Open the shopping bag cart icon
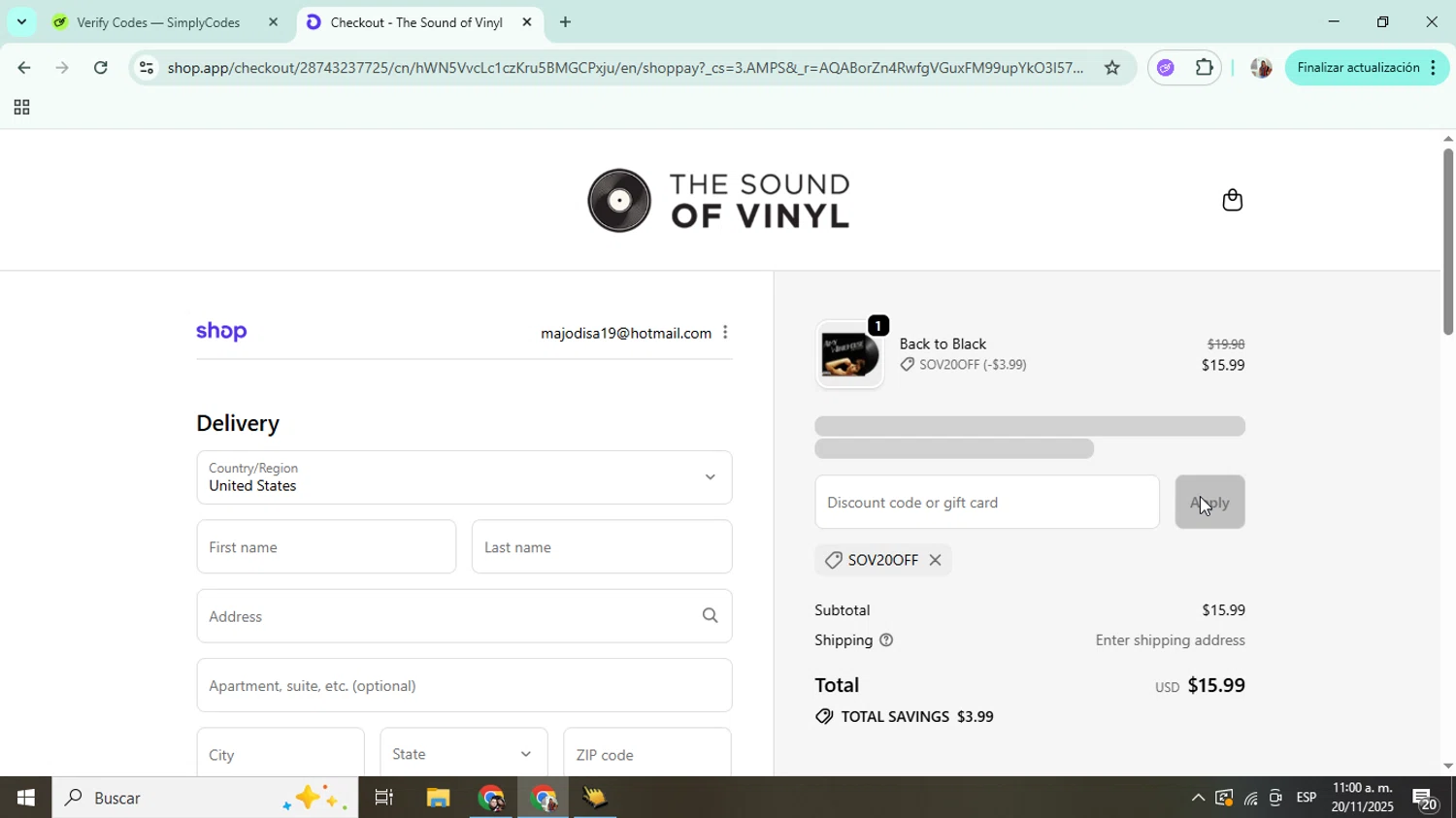 point(1232,200)
